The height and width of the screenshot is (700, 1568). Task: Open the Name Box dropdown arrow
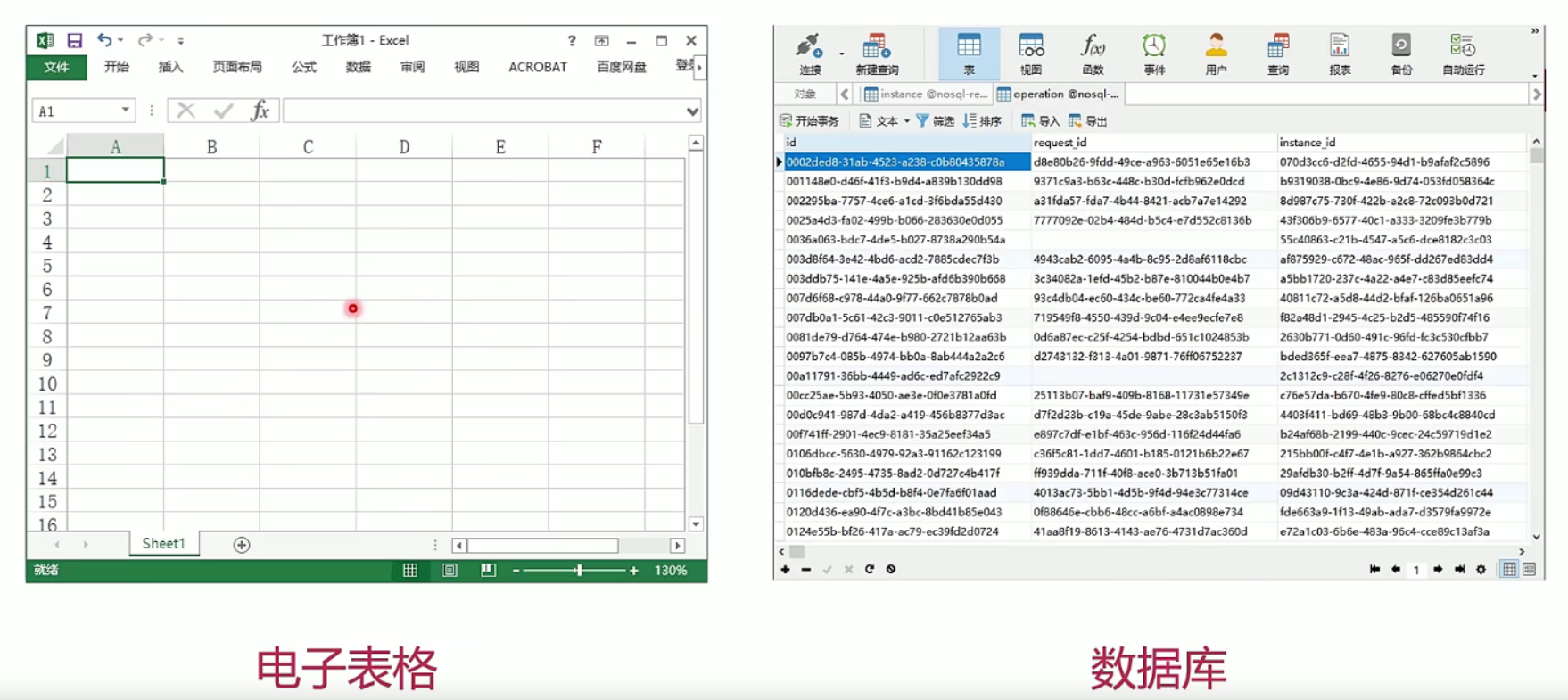(x=126, y=111)
